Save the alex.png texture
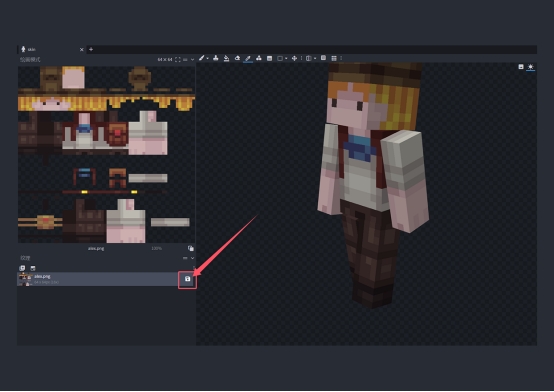 pos(188,279)
